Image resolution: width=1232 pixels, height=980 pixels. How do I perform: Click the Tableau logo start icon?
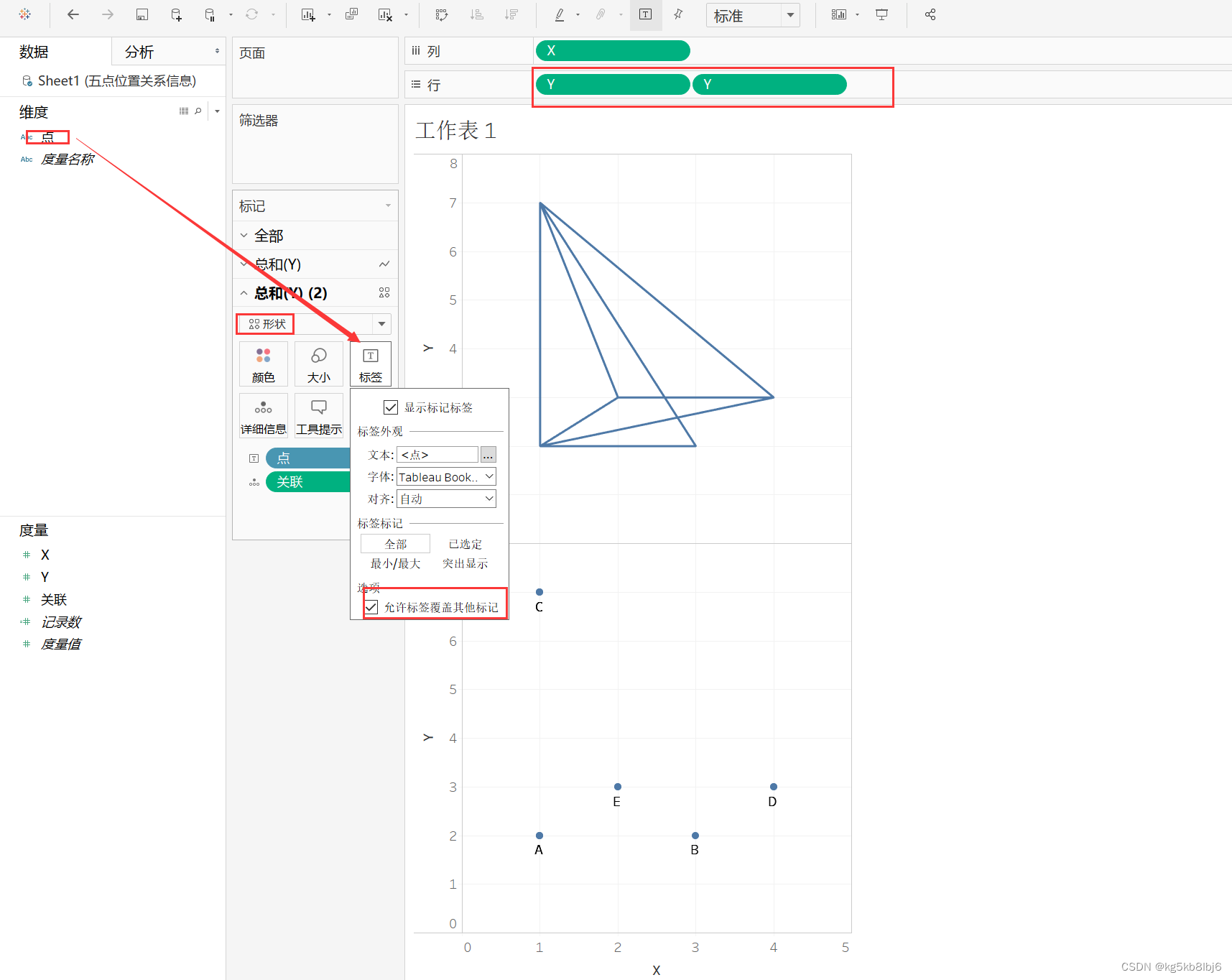point(25,14)
